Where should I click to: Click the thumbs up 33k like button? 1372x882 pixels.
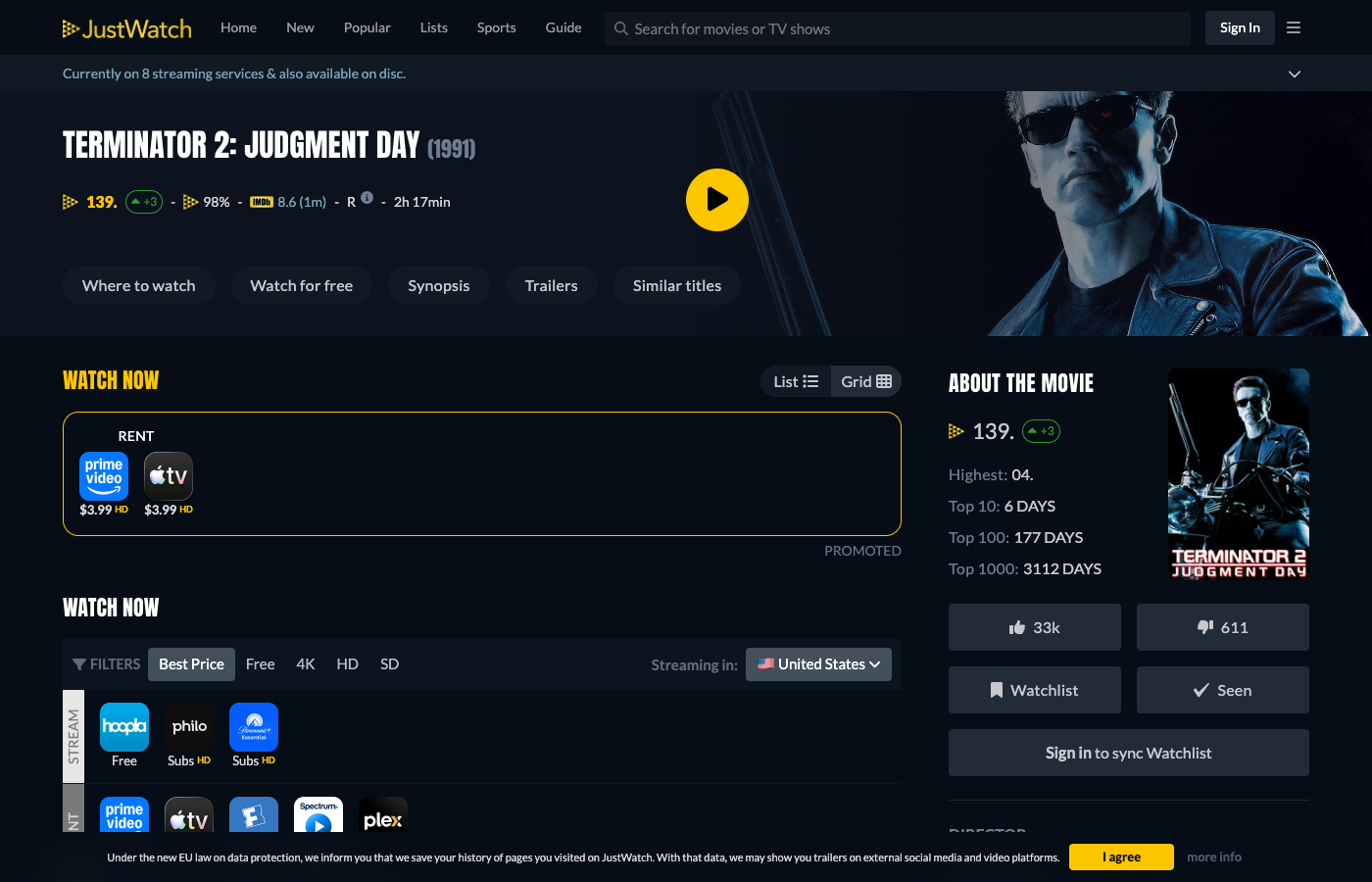click(1034, 627)
